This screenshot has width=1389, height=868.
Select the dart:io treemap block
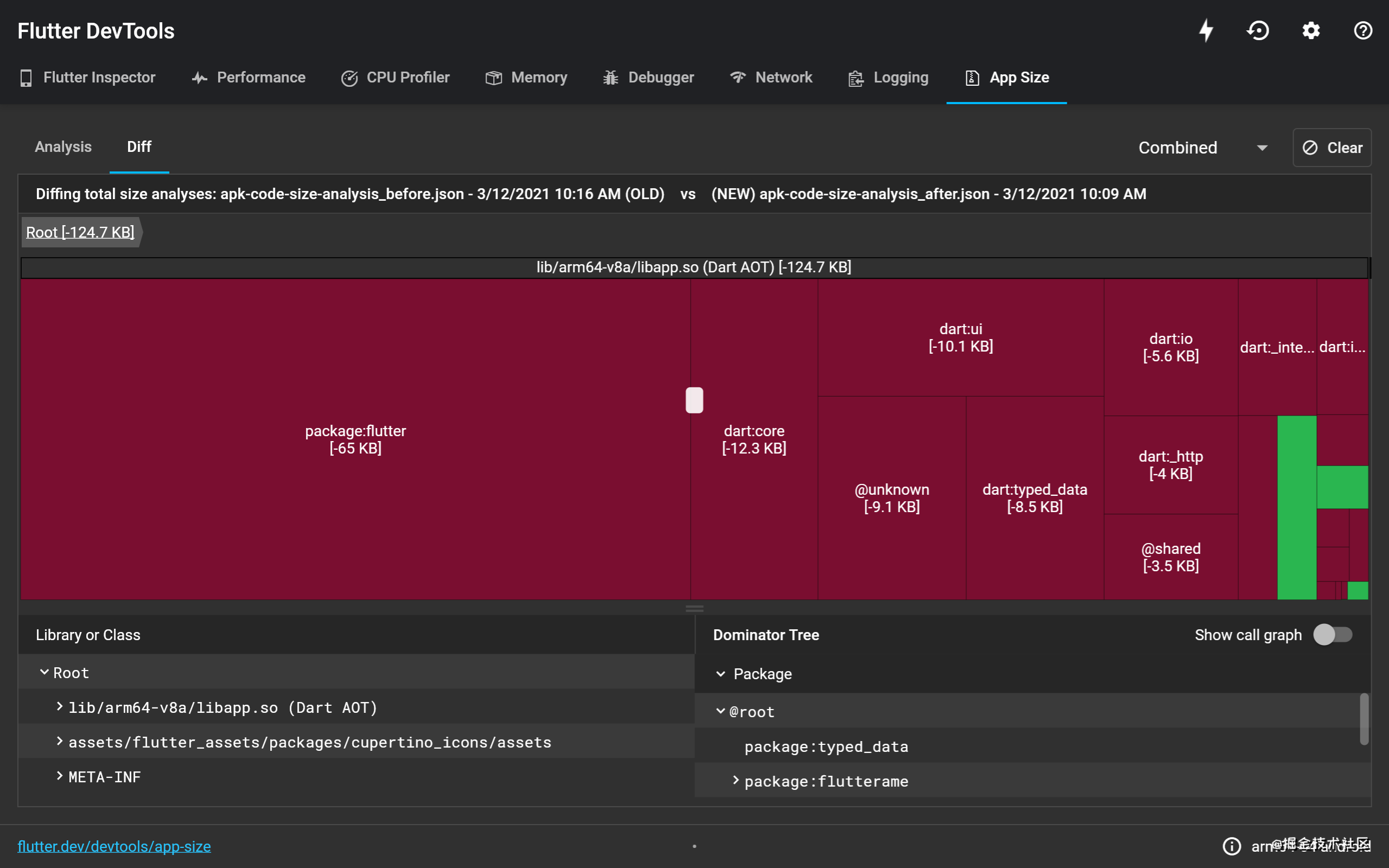point(1171,347)
